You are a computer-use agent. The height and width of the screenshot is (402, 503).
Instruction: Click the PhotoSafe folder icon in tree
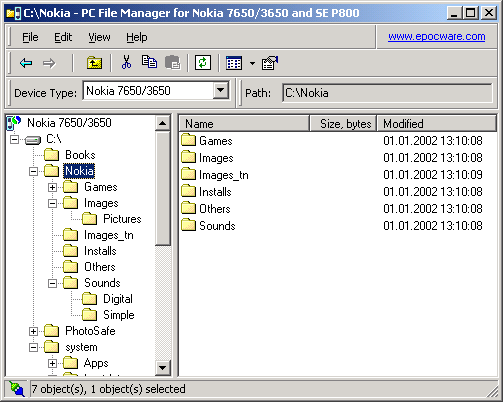pos(52,331)
